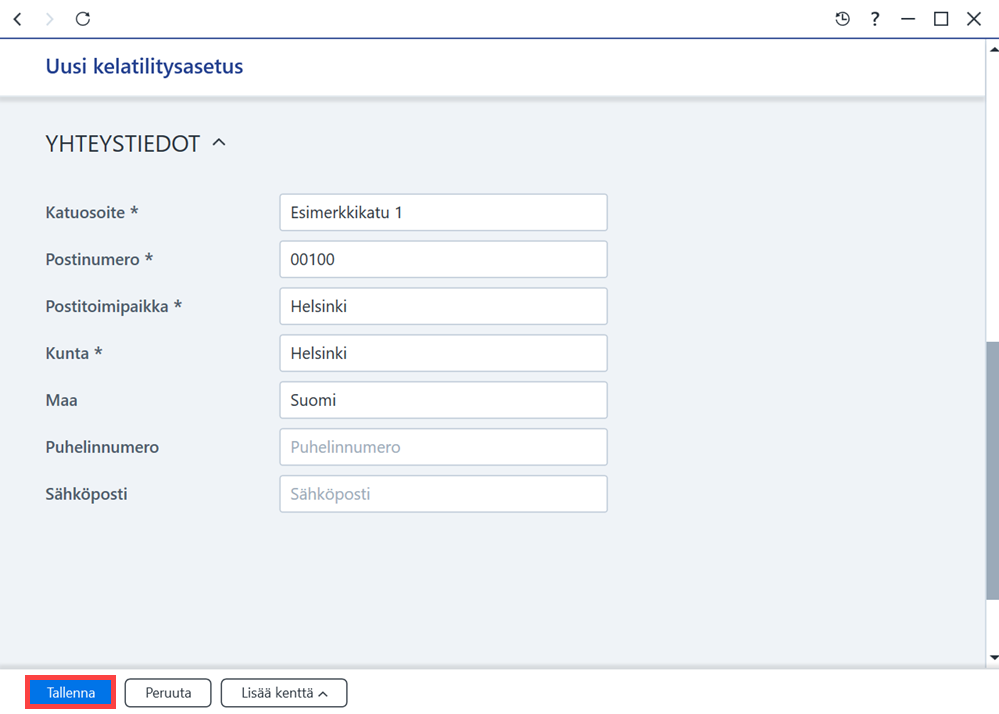This screenshot has width=999, height=714.
Task: Click the Maa label
Action: [x=61, y=400]
